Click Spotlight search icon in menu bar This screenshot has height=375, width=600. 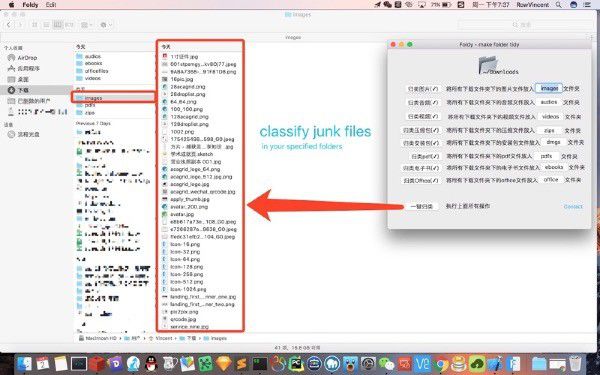pyautogui.click(x=559, y=5)
